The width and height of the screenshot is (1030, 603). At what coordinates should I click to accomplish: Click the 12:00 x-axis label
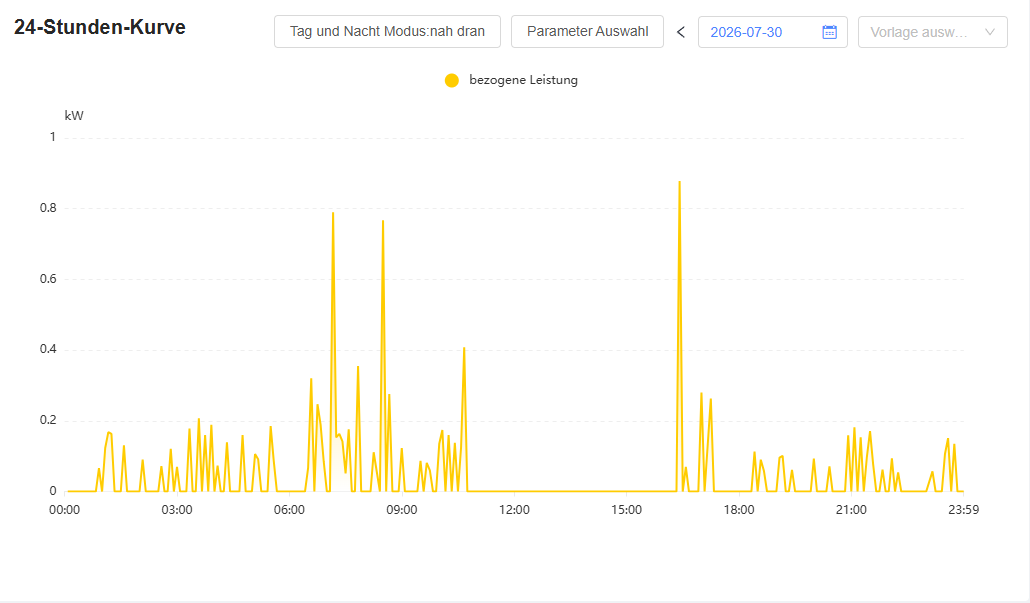tap(514, 510)
